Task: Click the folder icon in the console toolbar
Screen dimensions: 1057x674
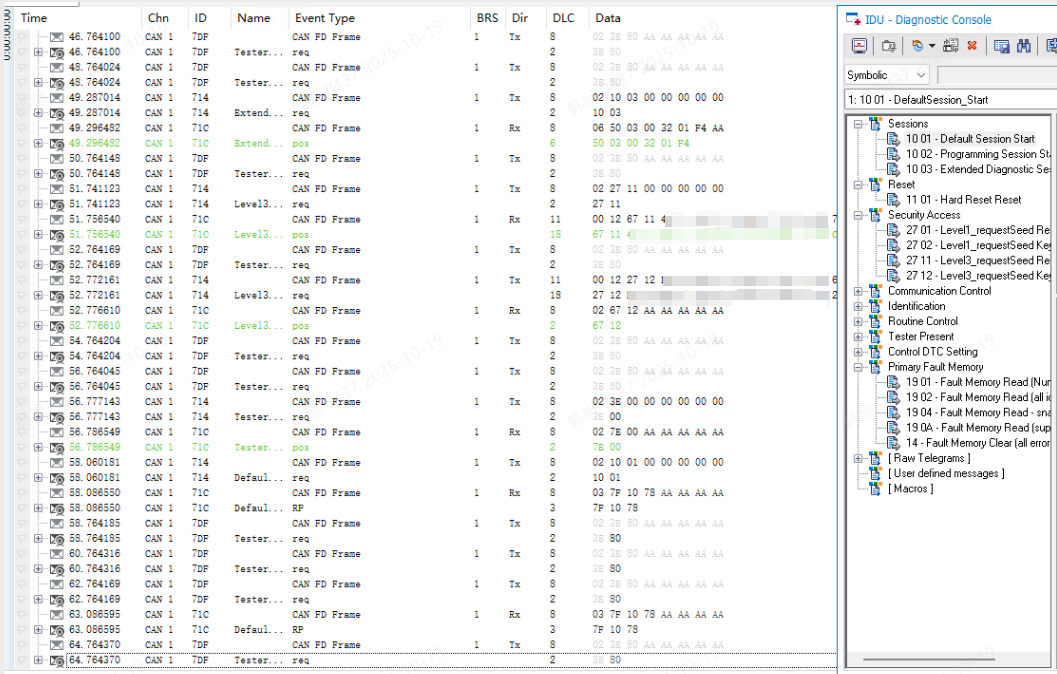Action: pos(888,46)
